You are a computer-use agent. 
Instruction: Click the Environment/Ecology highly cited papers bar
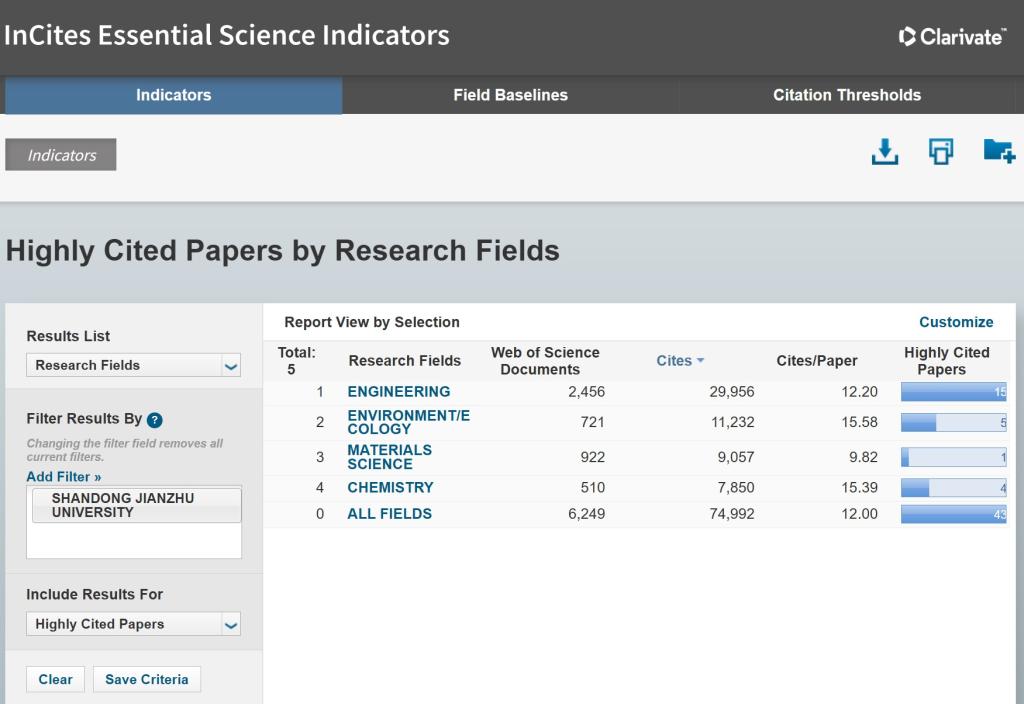coord(953,423)
